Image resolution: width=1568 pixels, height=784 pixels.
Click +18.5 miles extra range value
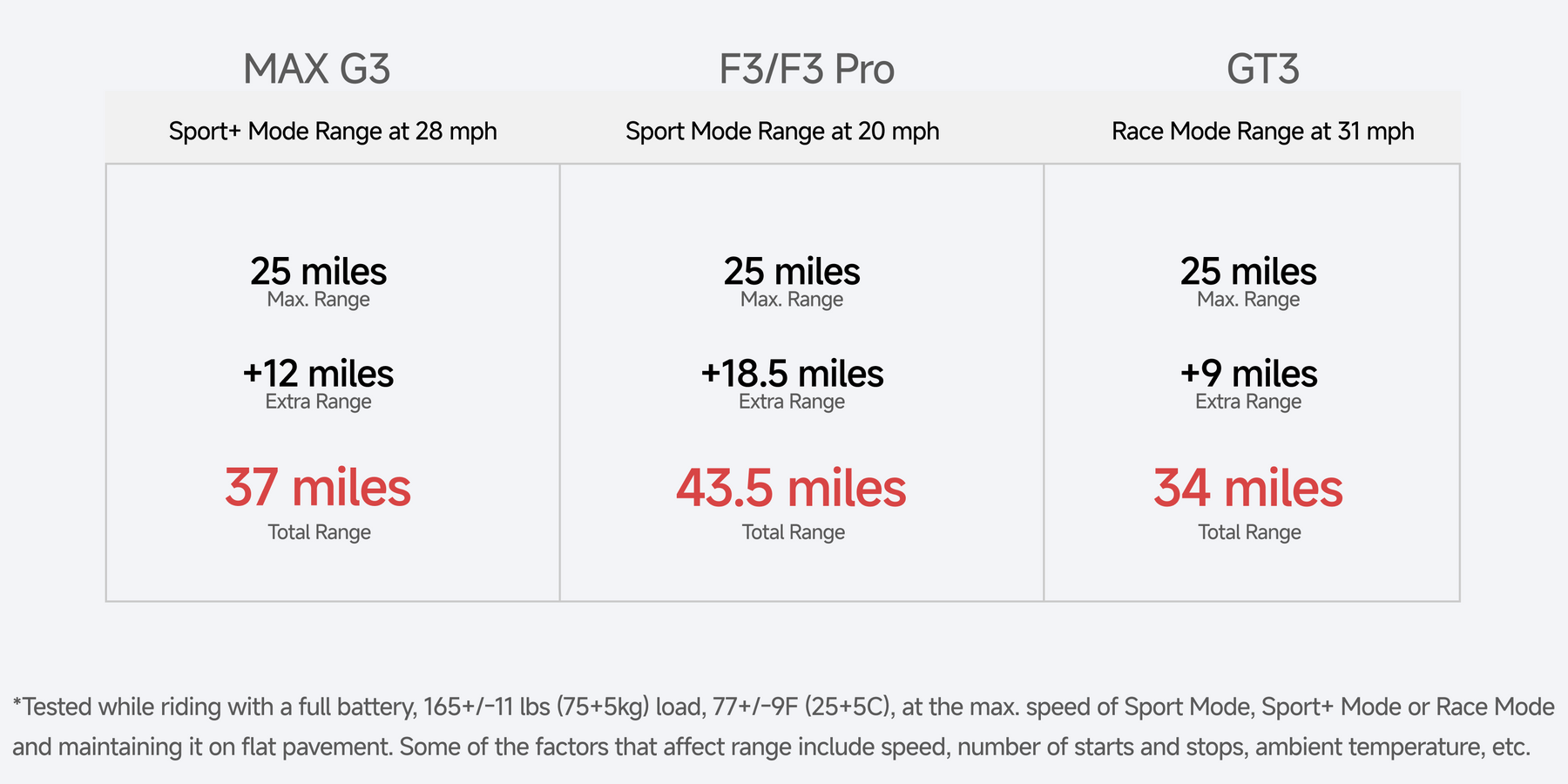coord(792,374)
